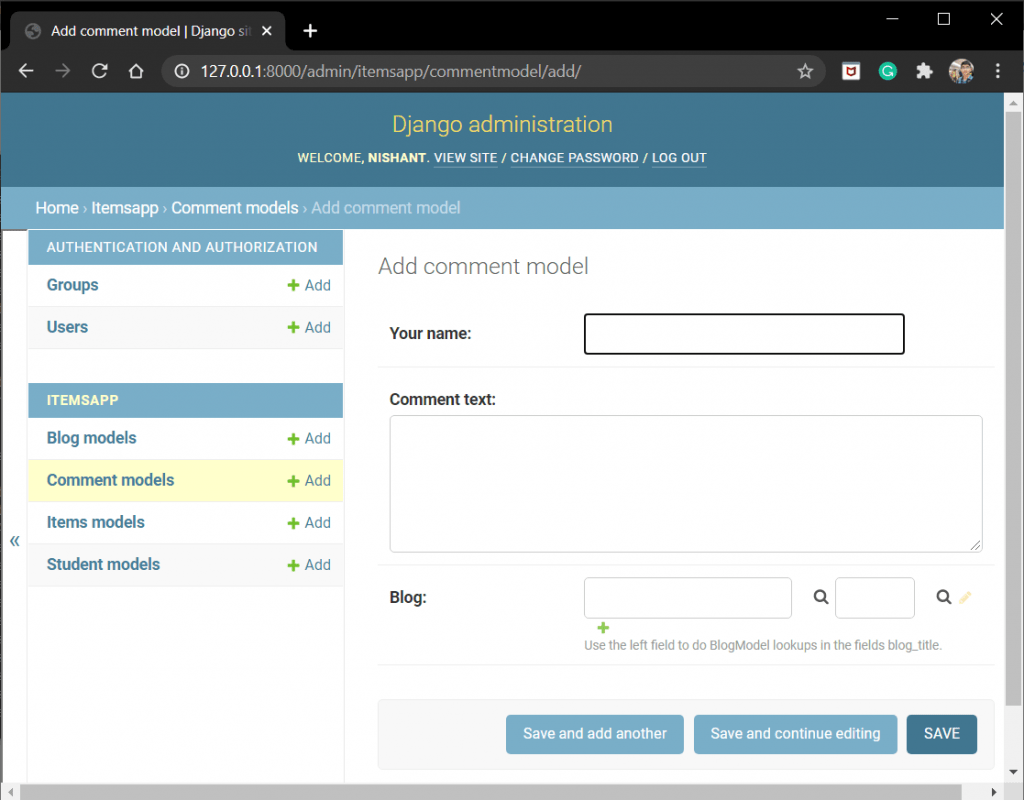Click the second search icon beside the Blog field
Viewport: 1024px width, 800px height.
[x=943, y=596]
